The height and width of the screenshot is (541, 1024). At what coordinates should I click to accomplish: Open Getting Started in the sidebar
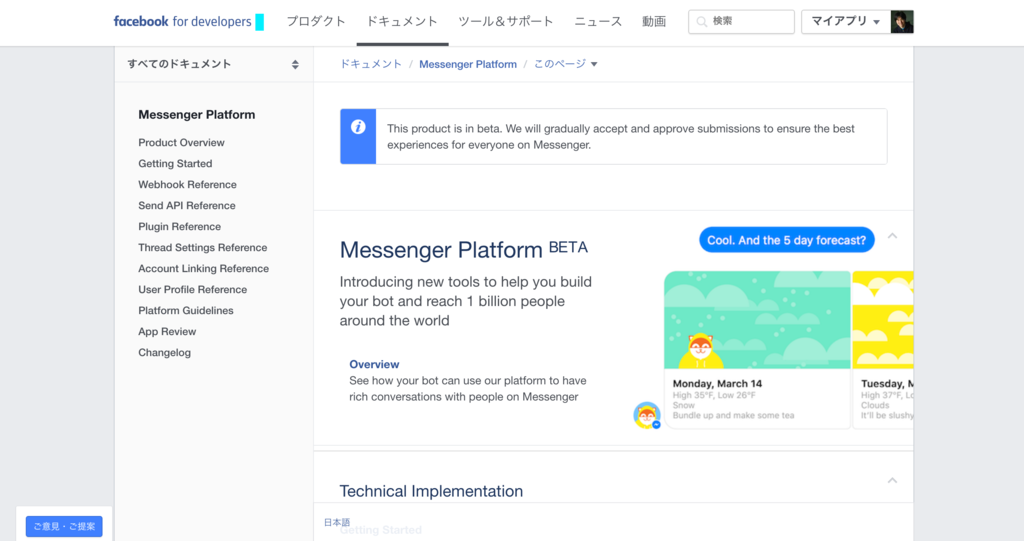175,163
